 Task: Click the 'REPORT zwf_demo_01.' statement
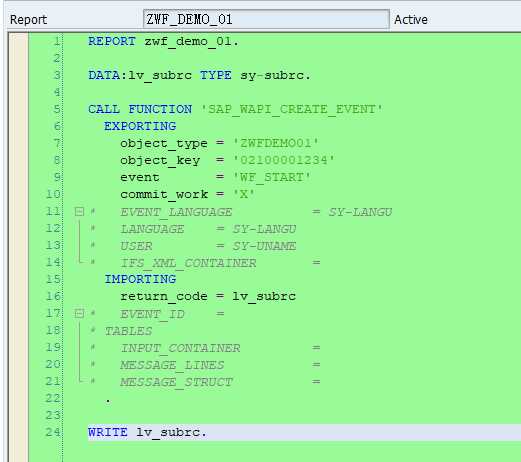click(x=163, y=41)
